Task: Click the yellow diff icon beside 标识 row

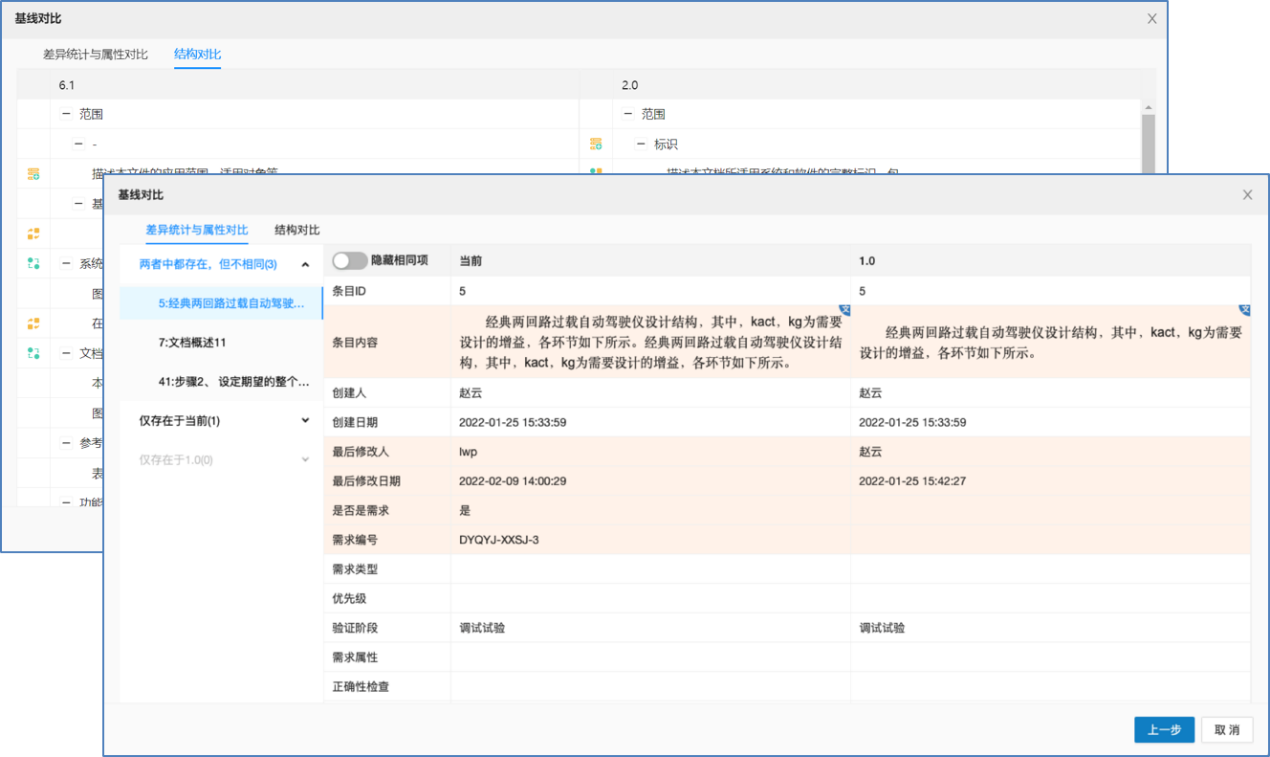Action: 596,144
